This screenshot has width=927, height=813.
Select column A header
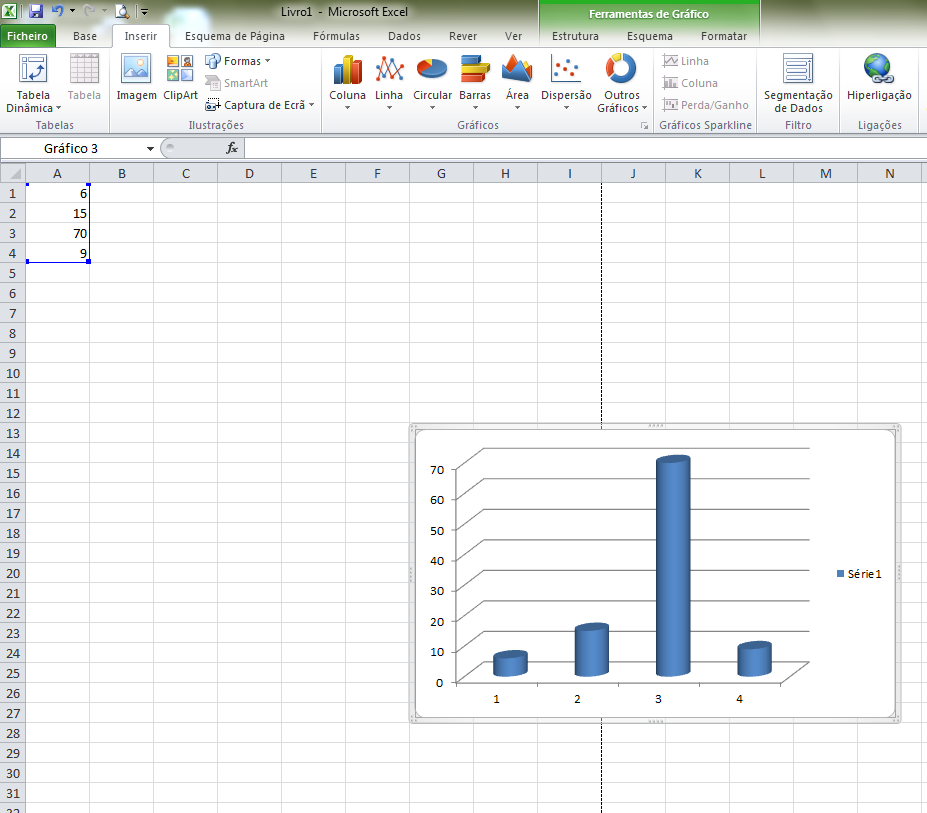click(x=57, y=173)
